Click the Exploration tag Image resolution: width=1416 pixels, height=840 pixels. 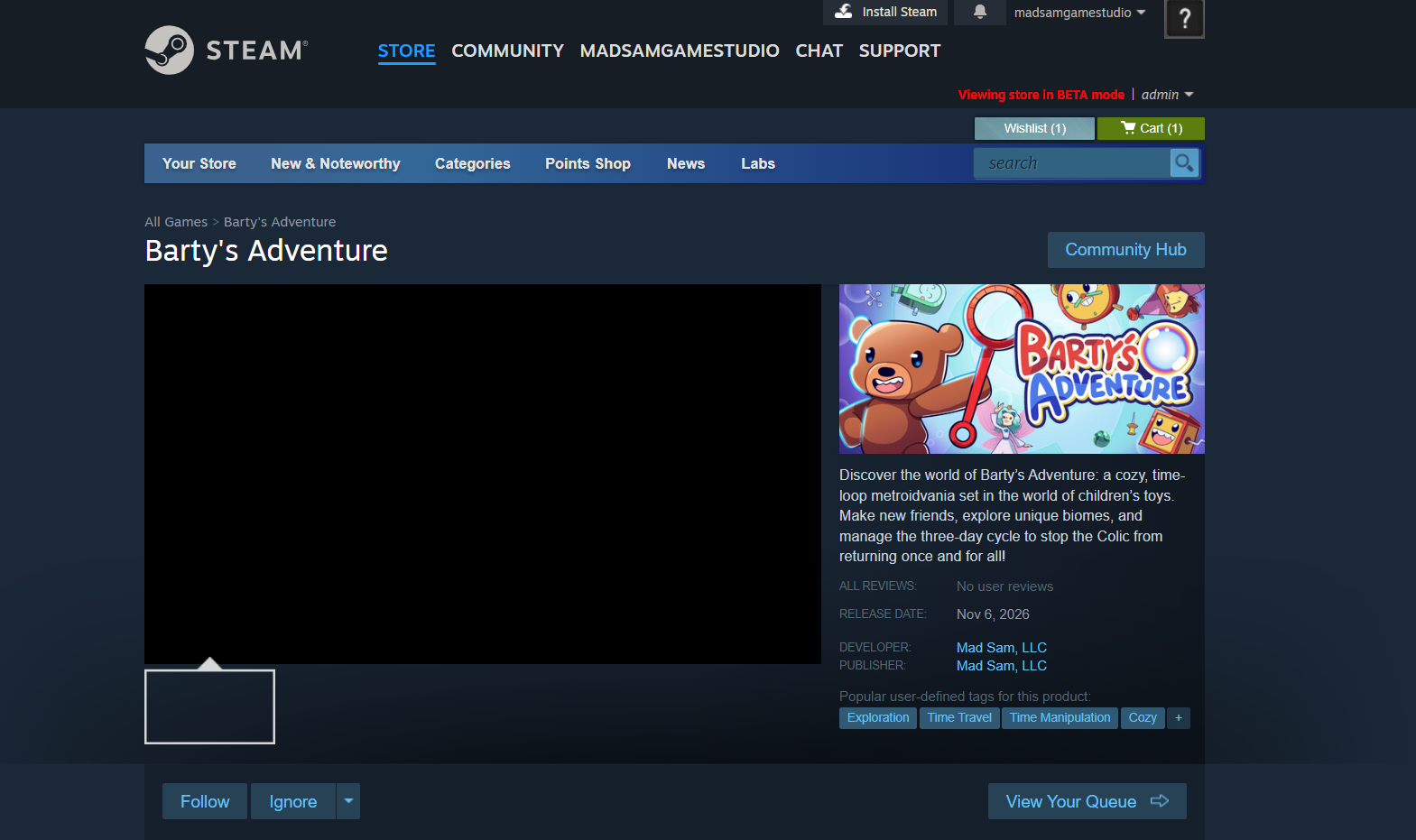(x=878, y=718)
